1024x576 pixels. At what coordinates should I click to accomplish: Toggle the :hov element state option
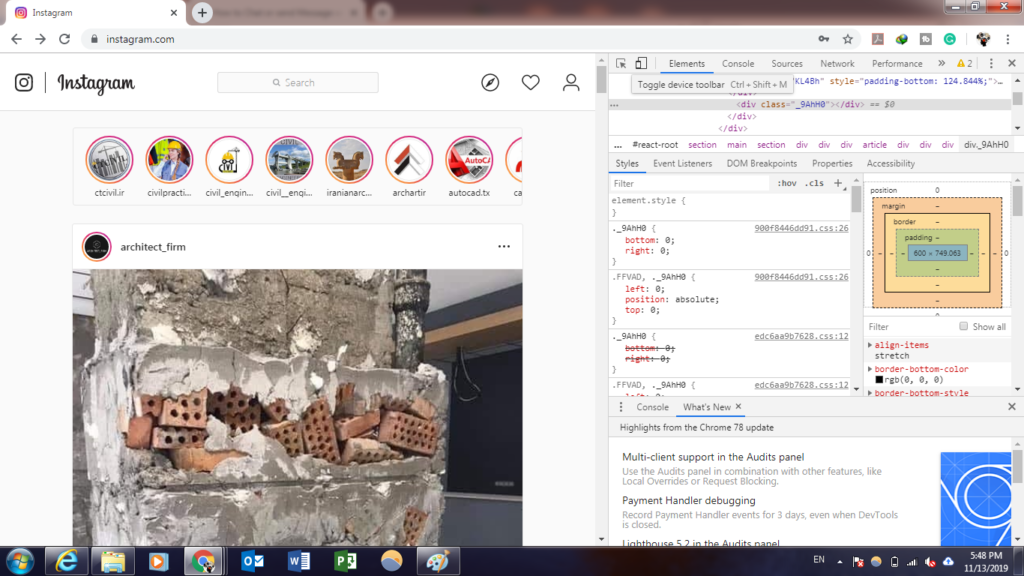click(786, 184)
